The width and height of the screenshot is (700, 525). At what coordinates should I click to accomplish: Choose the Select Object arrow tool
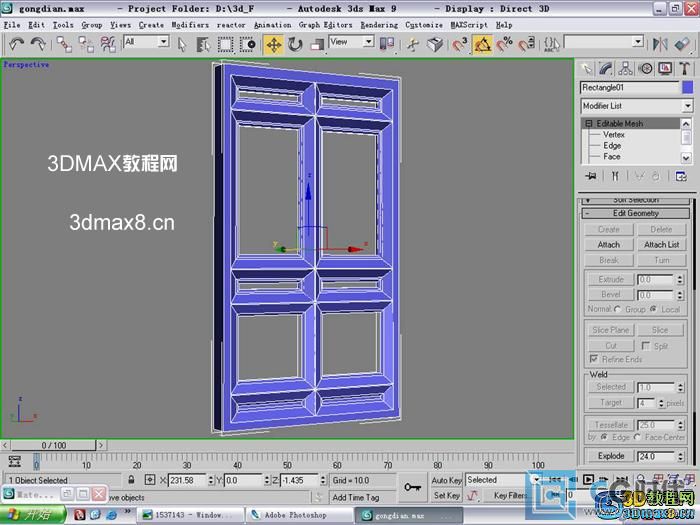182,44
